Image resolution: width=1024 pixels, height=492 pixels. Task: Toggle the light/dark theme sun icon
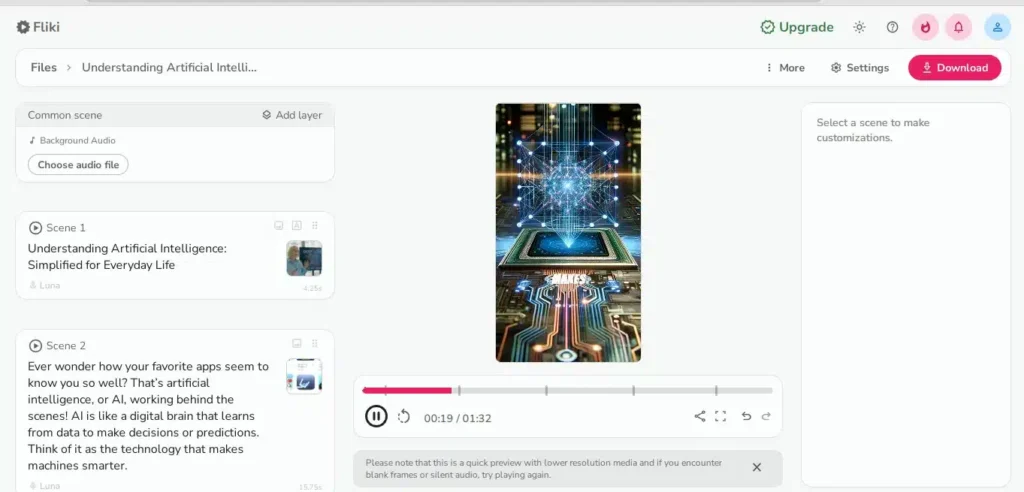tap(859, 27)
